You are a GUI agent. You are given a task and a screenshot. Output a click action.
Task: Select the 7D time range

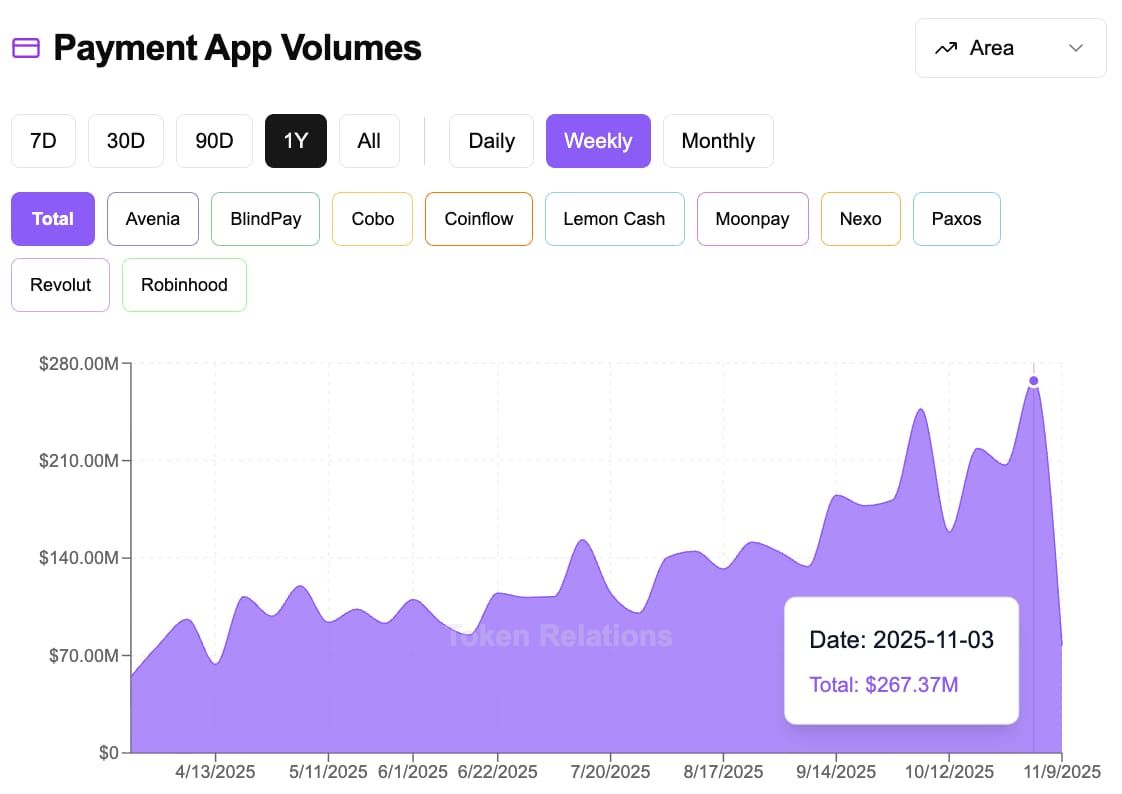[x=43, y=141]
